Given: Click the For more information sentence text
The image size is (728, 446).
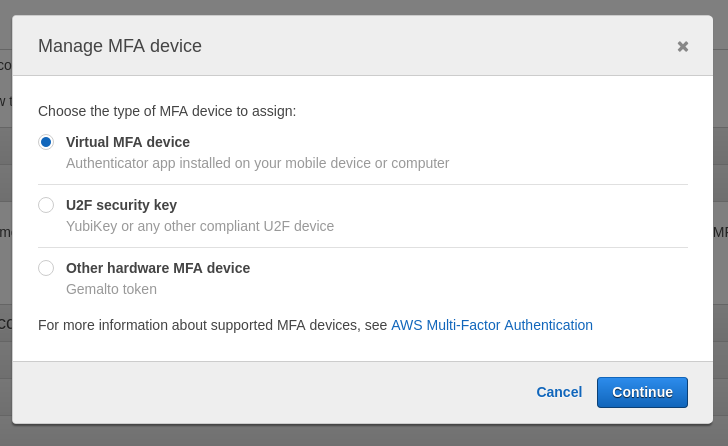Looking at the screenshot, I should 212,325.
